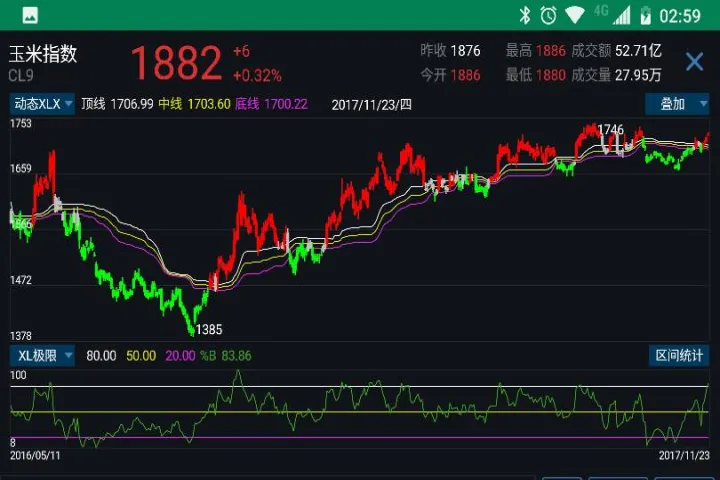
Task: Tap the +0.32% change percentage
Action: 257,75
